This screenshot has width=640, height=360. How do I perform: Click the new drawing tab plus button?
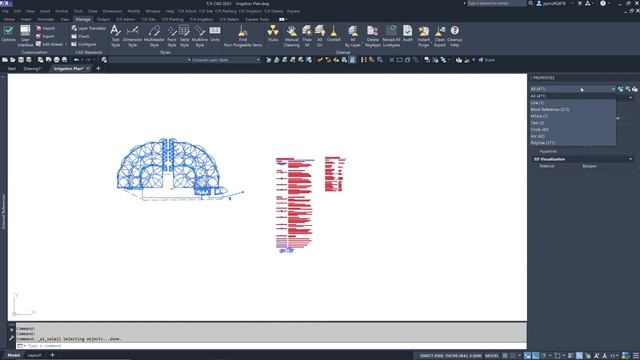98,69
